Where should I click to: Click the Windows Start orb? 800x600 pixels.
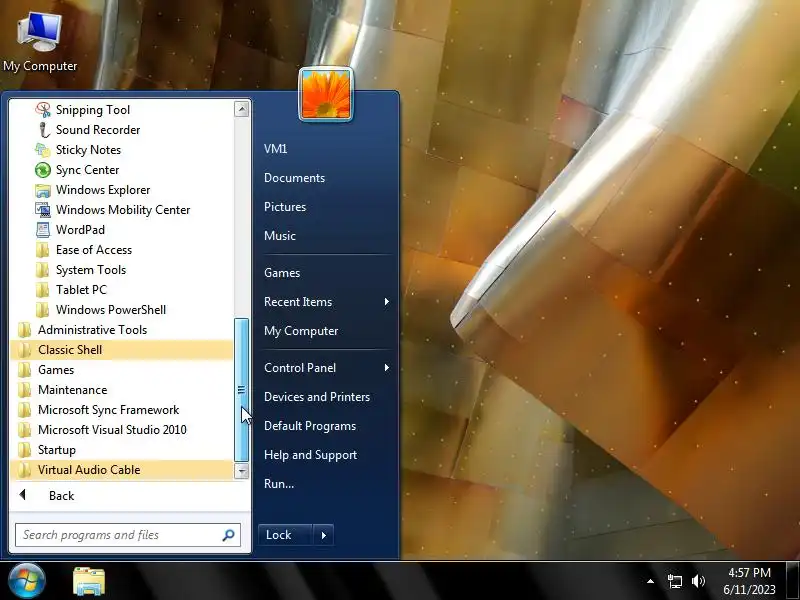(26, 581)
